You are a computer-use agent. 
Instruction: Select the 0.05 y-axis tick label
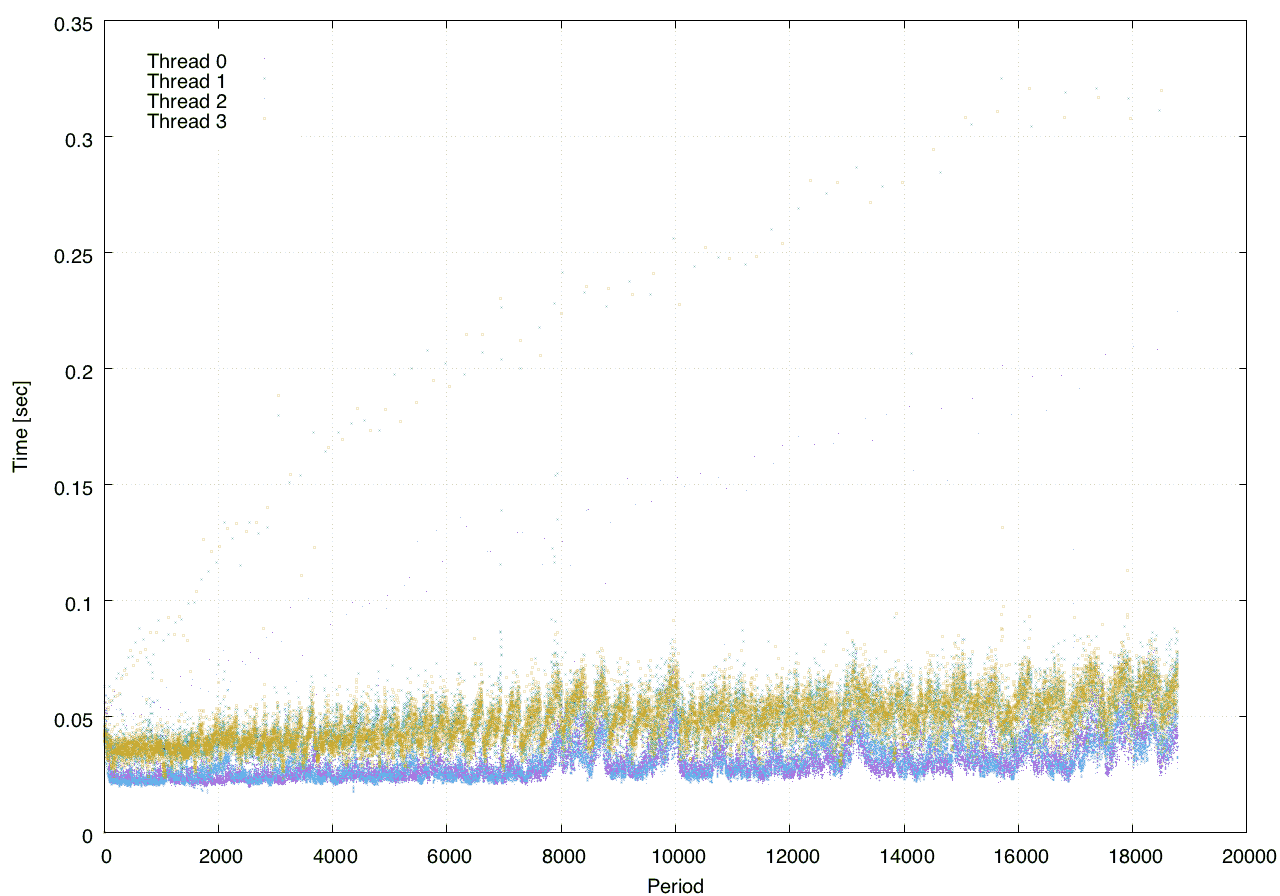click(71, 718)
